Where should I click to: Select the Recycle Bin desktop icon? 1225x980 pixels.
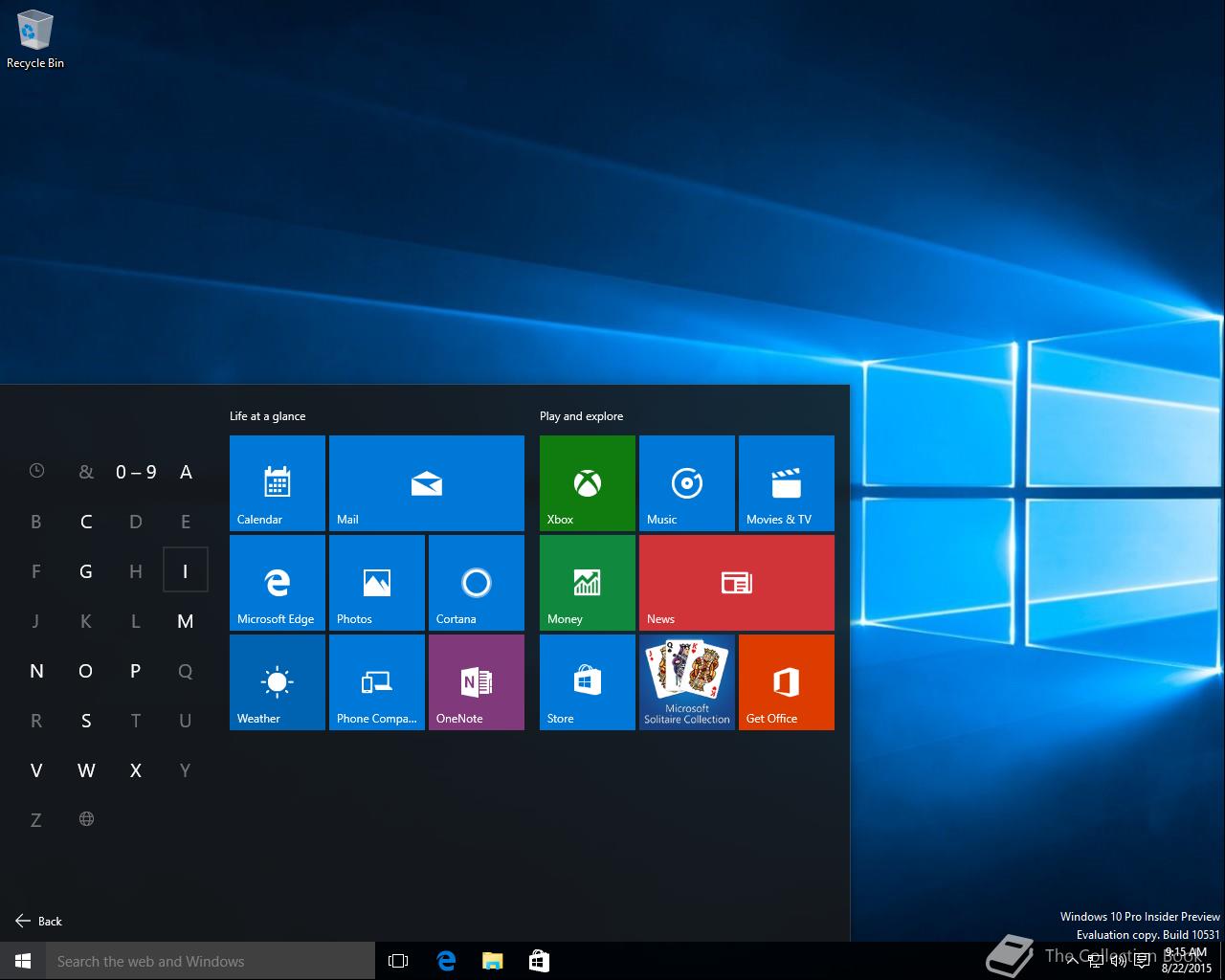pos(35,40)
